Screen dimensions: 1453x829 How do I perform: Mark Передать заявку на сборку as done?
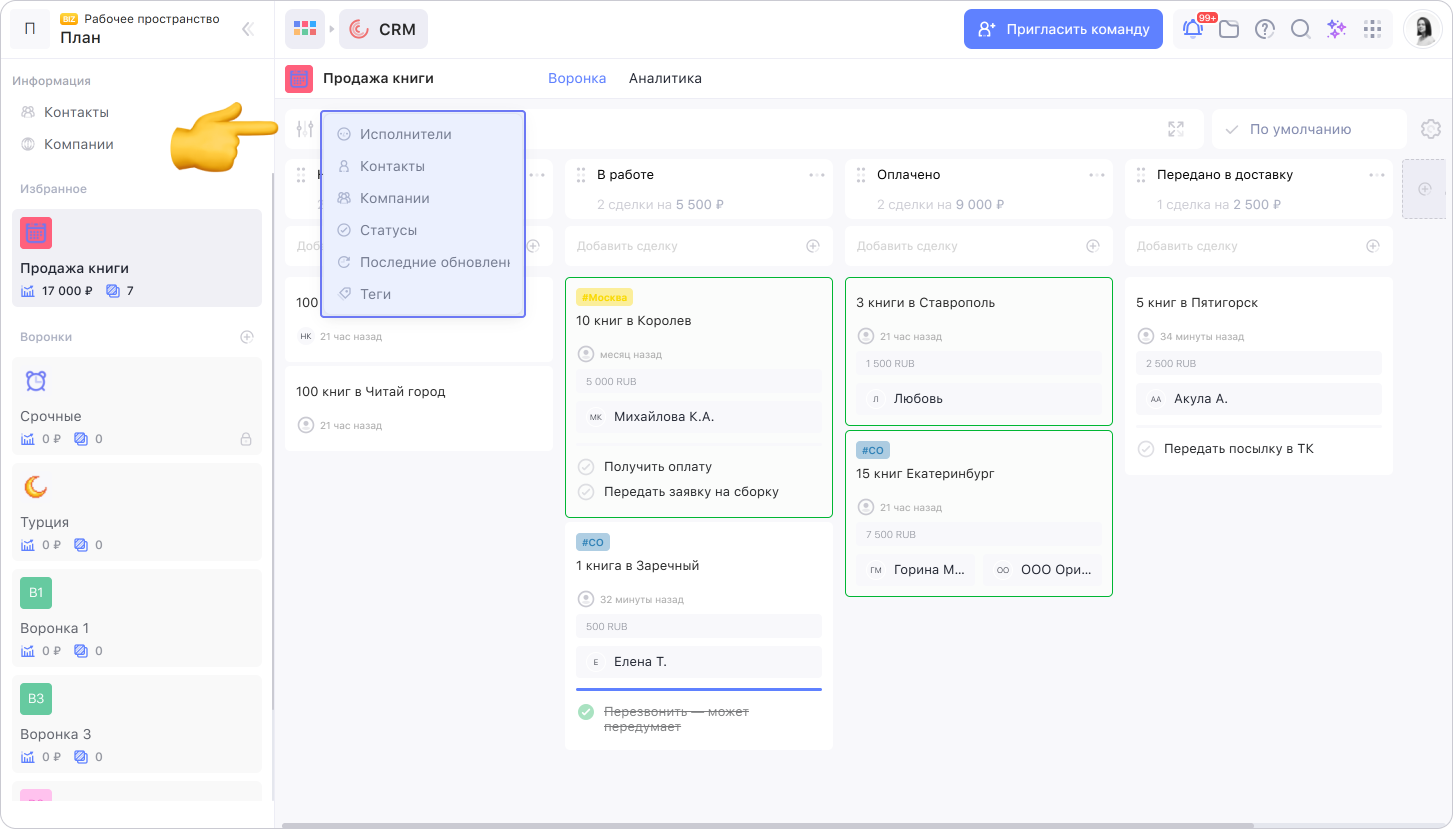click(586, 491)
